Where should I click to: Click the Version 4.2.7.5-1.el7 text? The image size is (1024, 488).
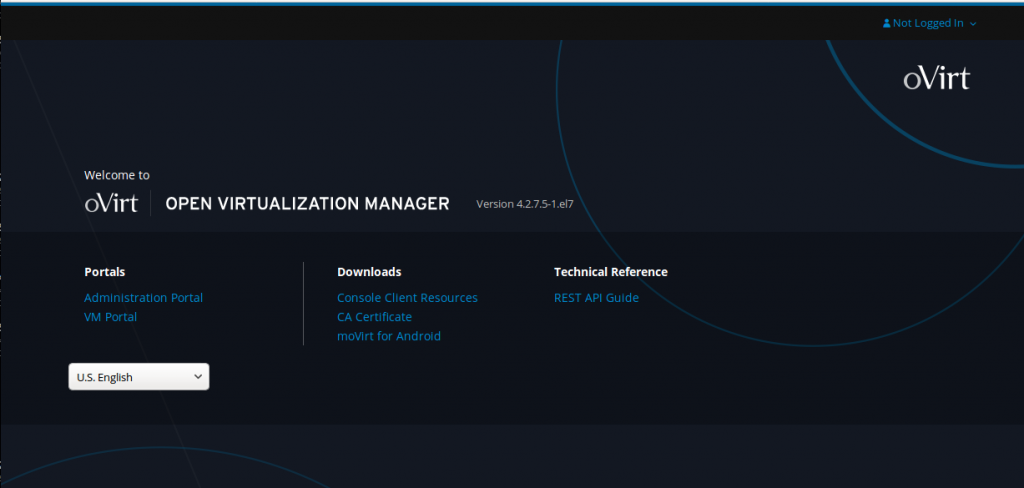click(x=524, y=204)
